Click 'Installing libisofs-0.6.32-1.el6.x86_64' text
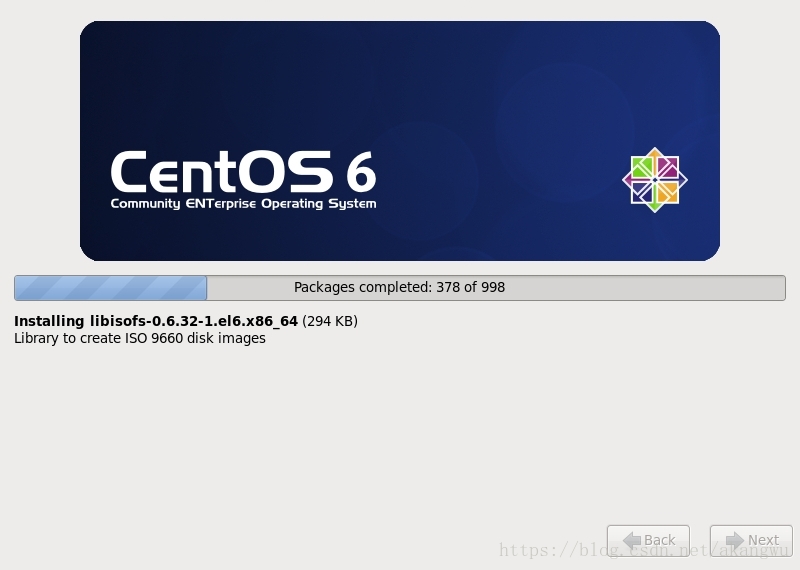The height and width of the screenshot is (570, 800). click(156, 321)
